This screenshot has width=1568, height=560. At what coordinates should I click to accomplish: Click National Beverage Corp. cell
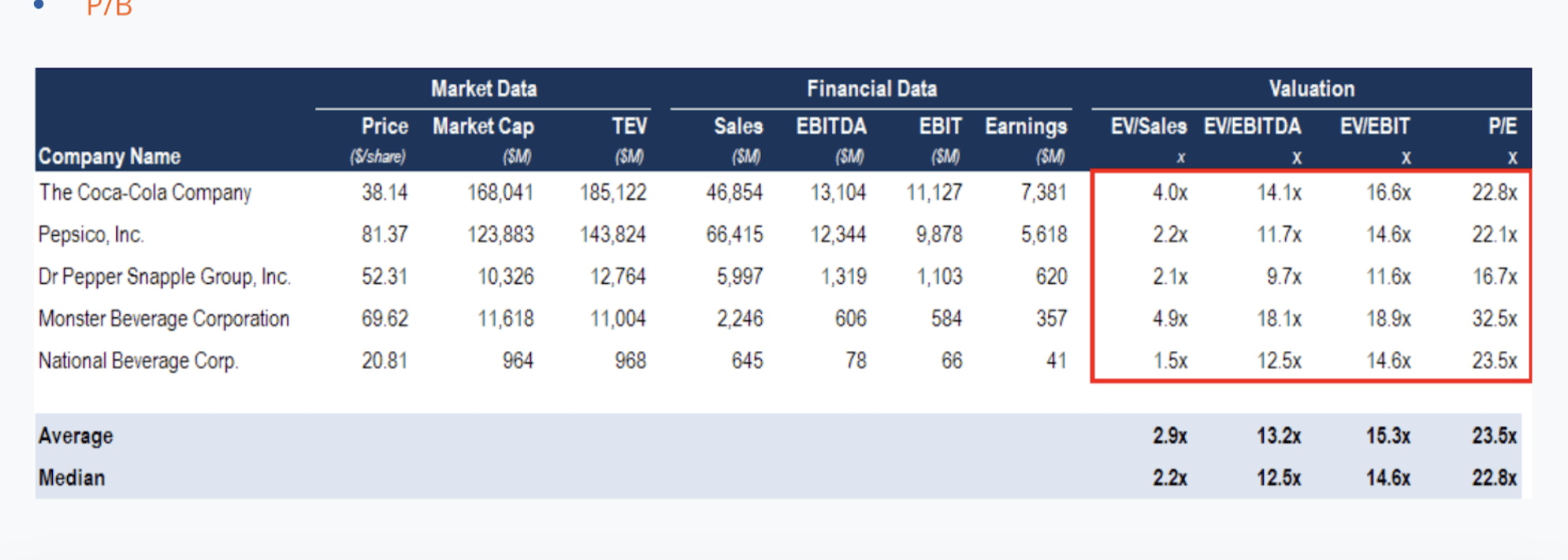pos(138,361)
